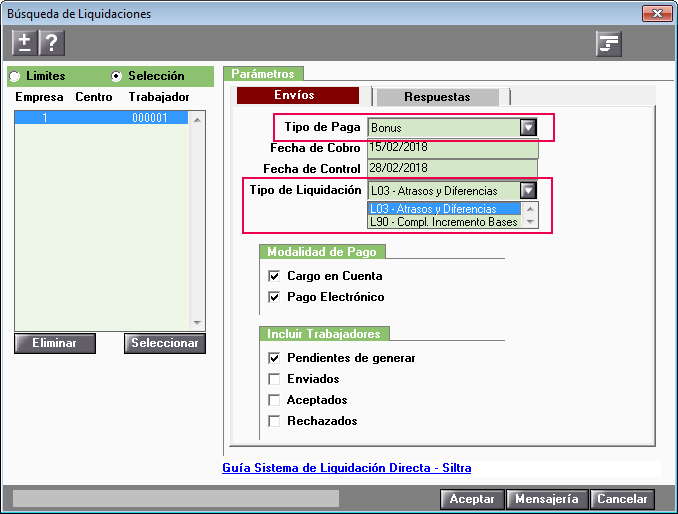Screen dimensions: 678x514
Task: Select the row with worker 000001
Action: tap(102, 118)
